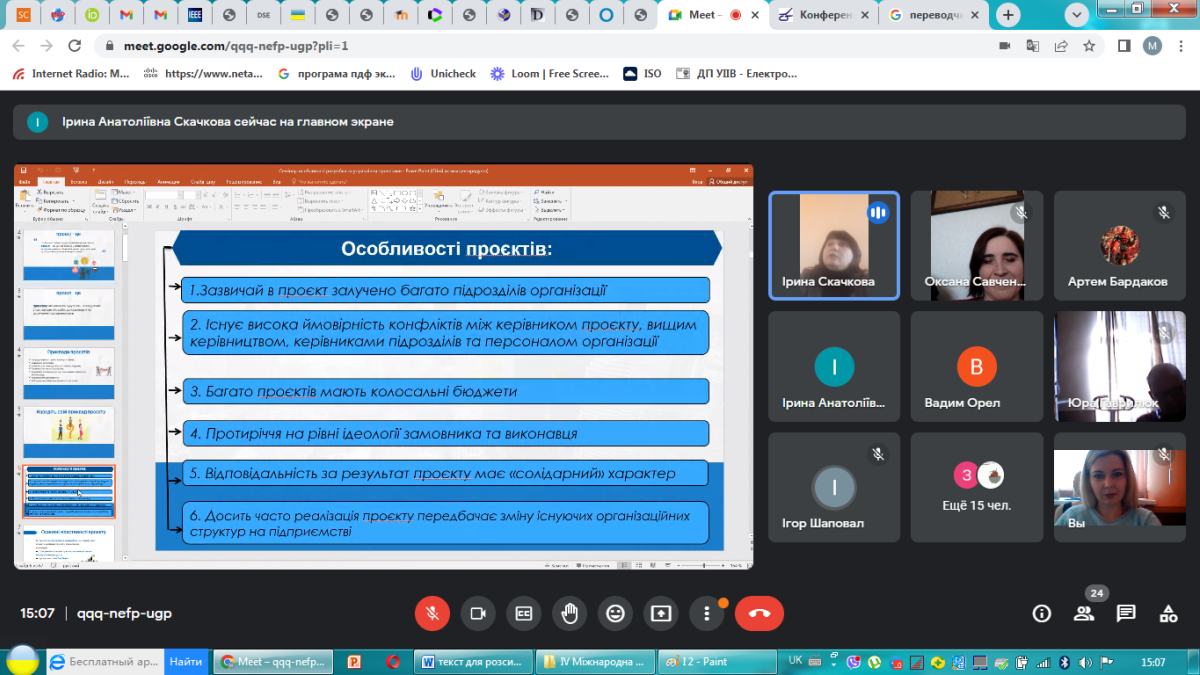
Task: Open the chat messages panel
Action: [1126, 613]
